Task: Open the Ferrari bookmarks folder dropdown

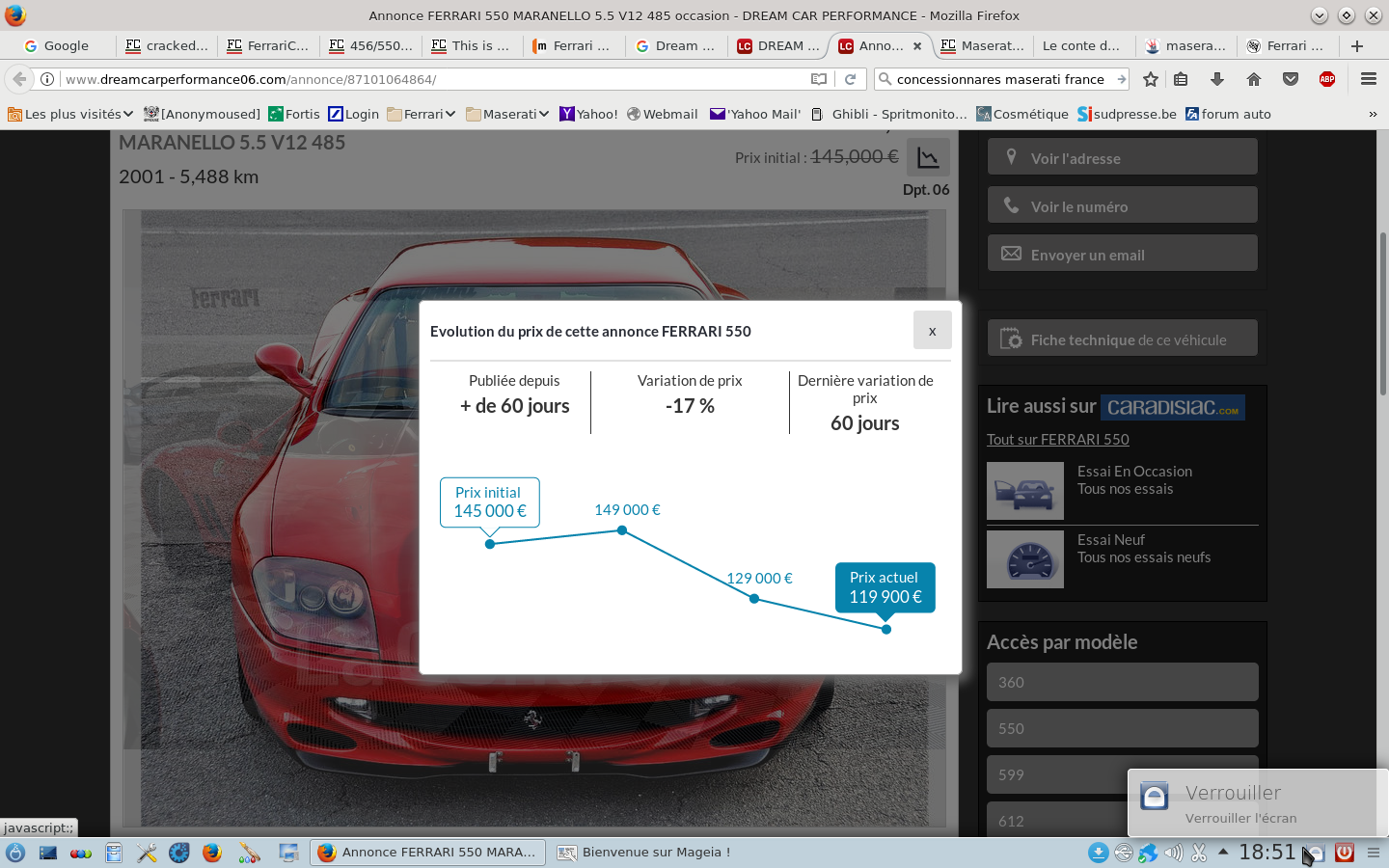Action: click(422, 114)
